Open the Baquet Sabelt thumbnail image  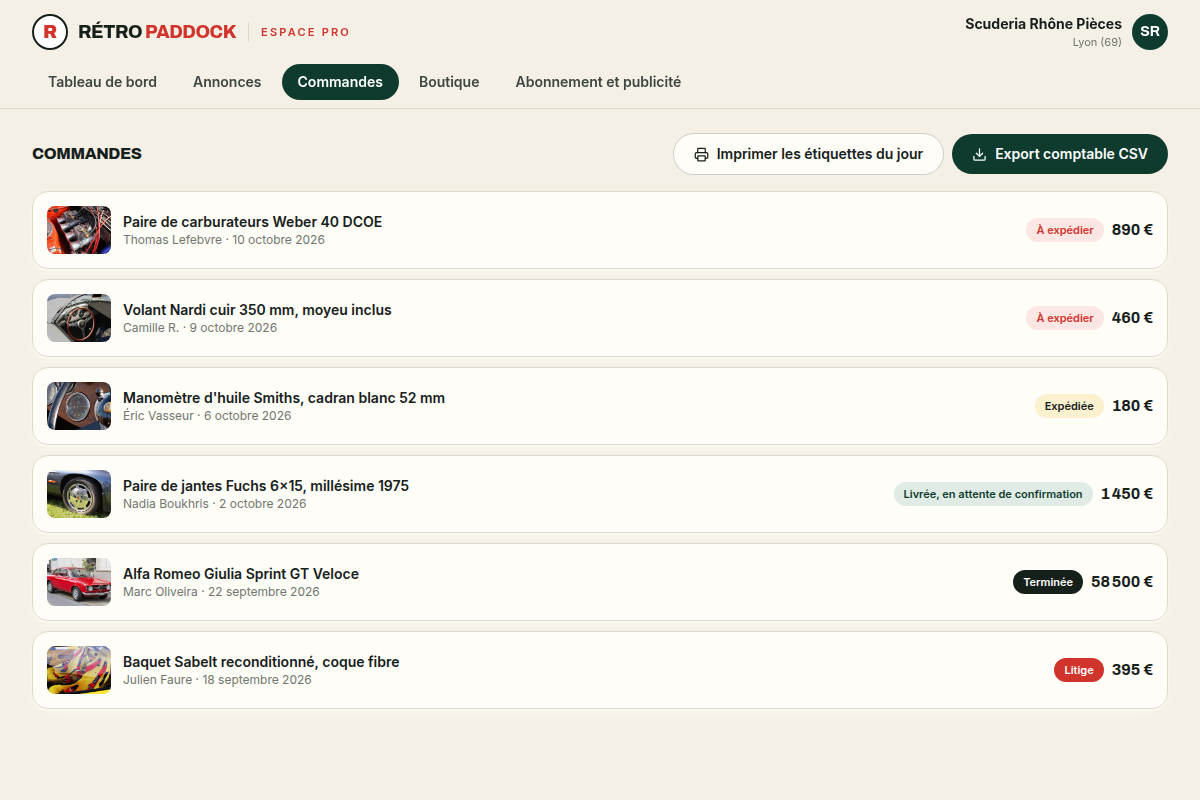tap(79, 670)
